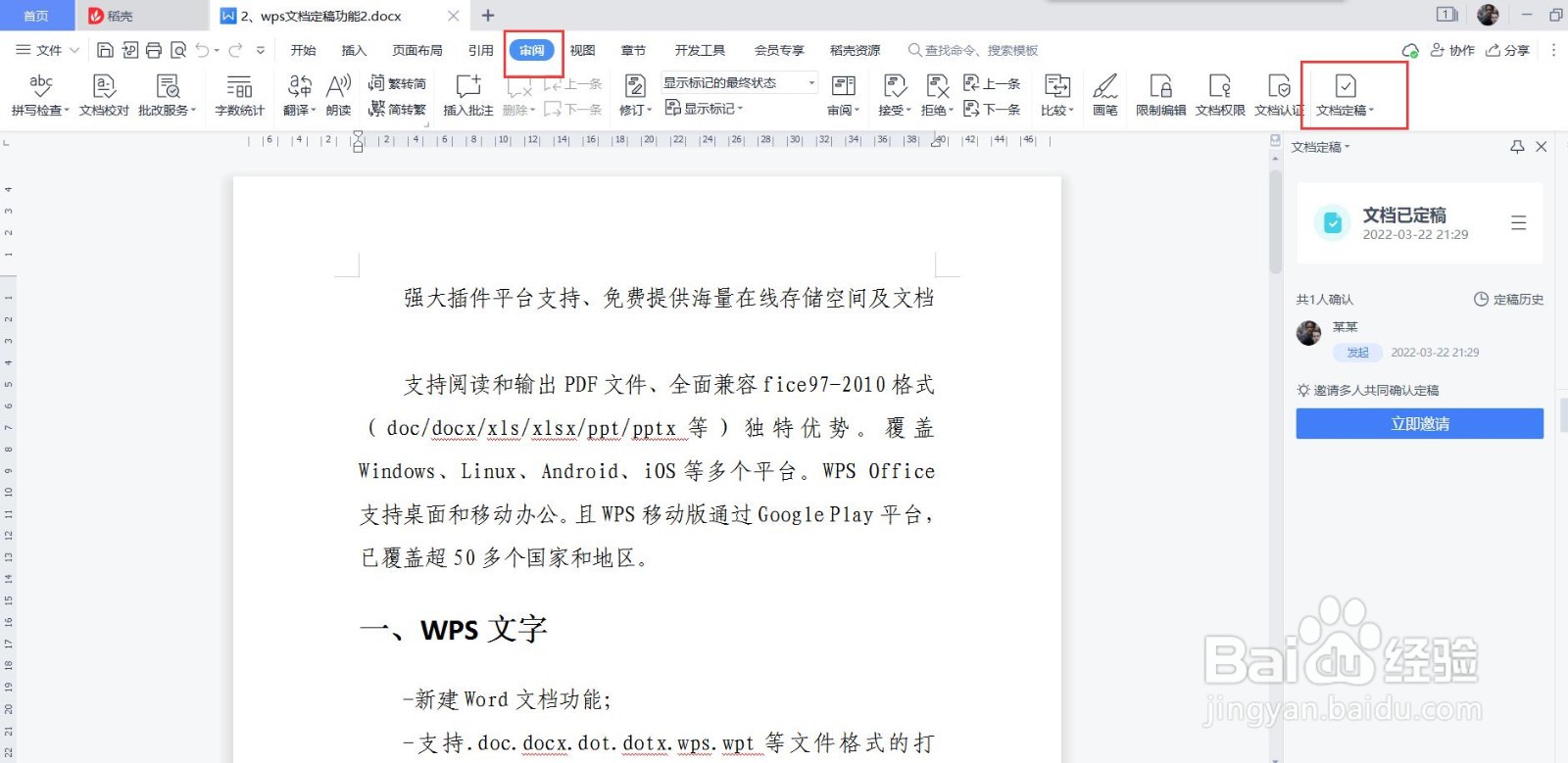Switch to the 页面布局 tab
This screenshot has height=763, width=1568.
417,50
